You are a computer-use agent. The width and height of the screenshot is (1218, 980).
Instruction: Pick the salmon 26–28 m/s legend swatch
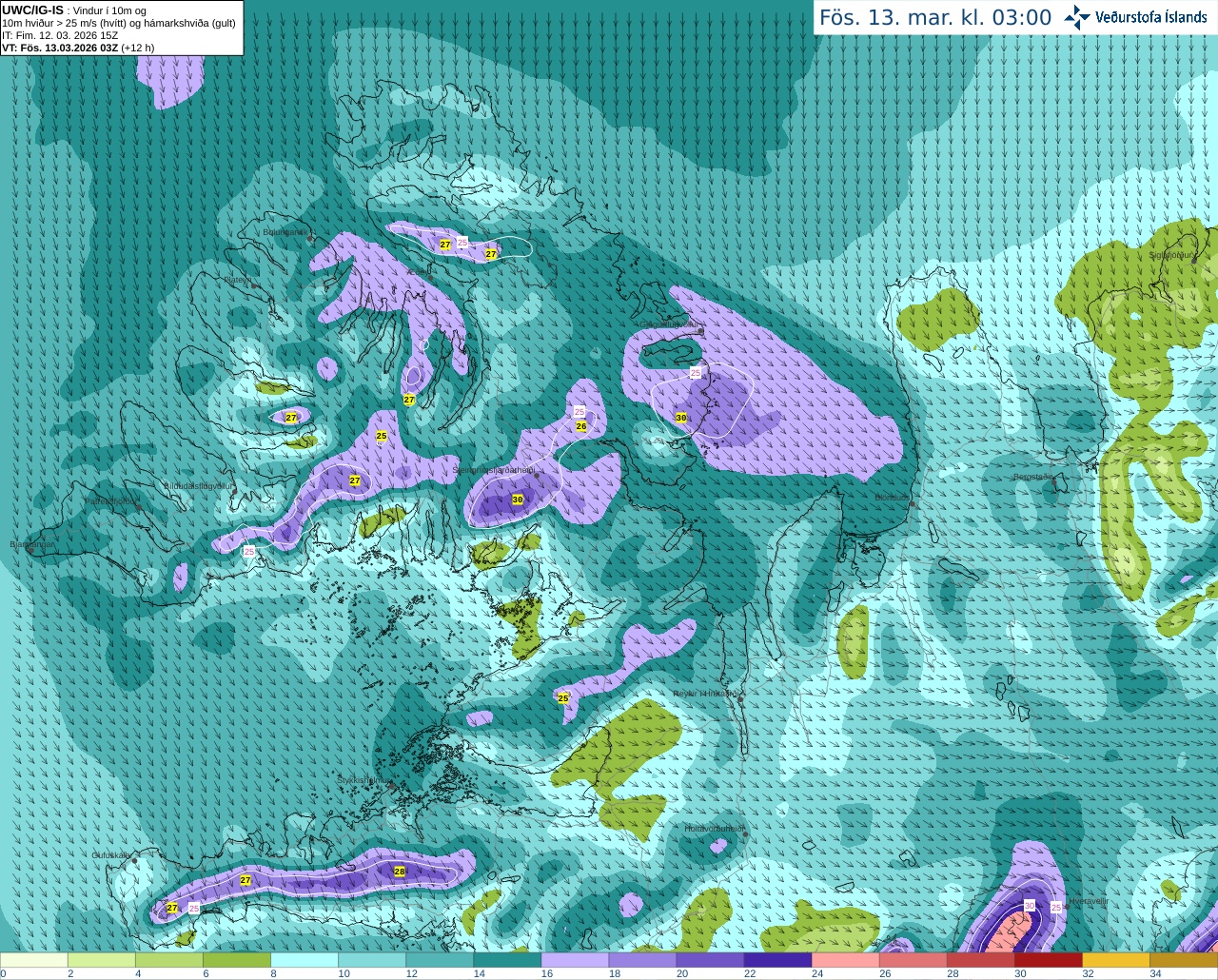[x=913, y=960]
